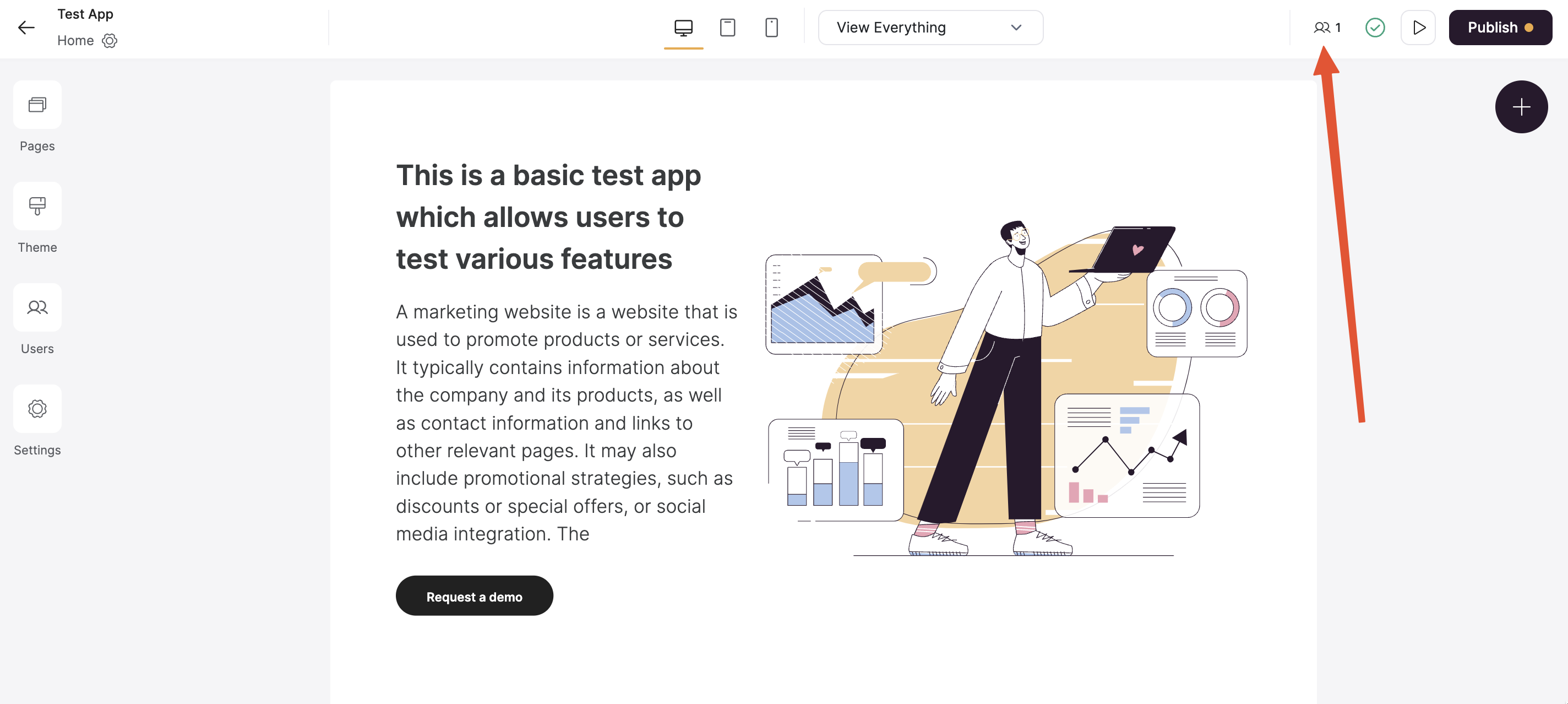Switch to desktop preview mode
The image size is (1568, 704).
pos(683,28)
